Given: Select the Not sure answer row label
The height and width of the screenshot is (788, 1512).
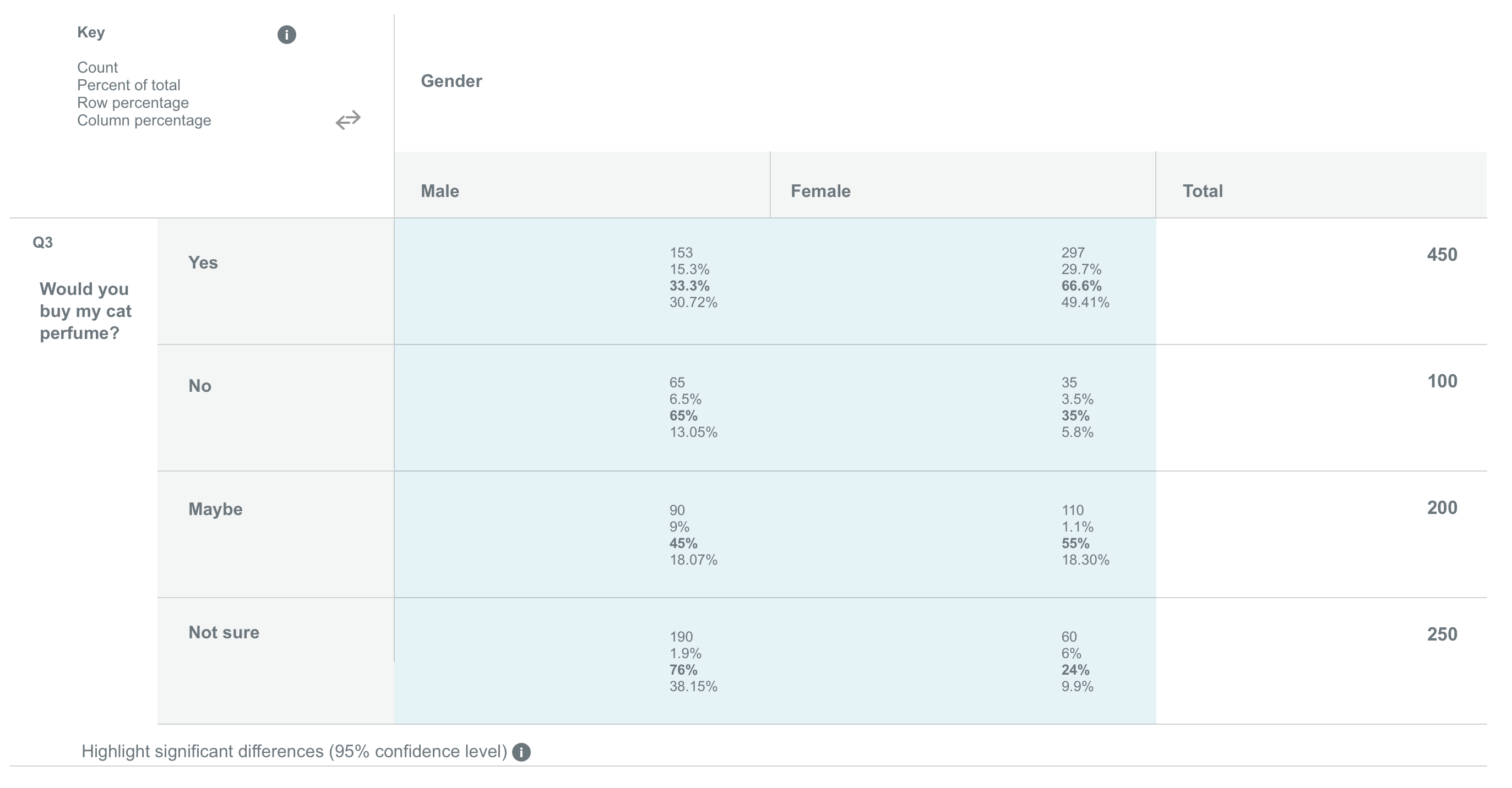Looking at the screenshot, I should click(223, 632).
